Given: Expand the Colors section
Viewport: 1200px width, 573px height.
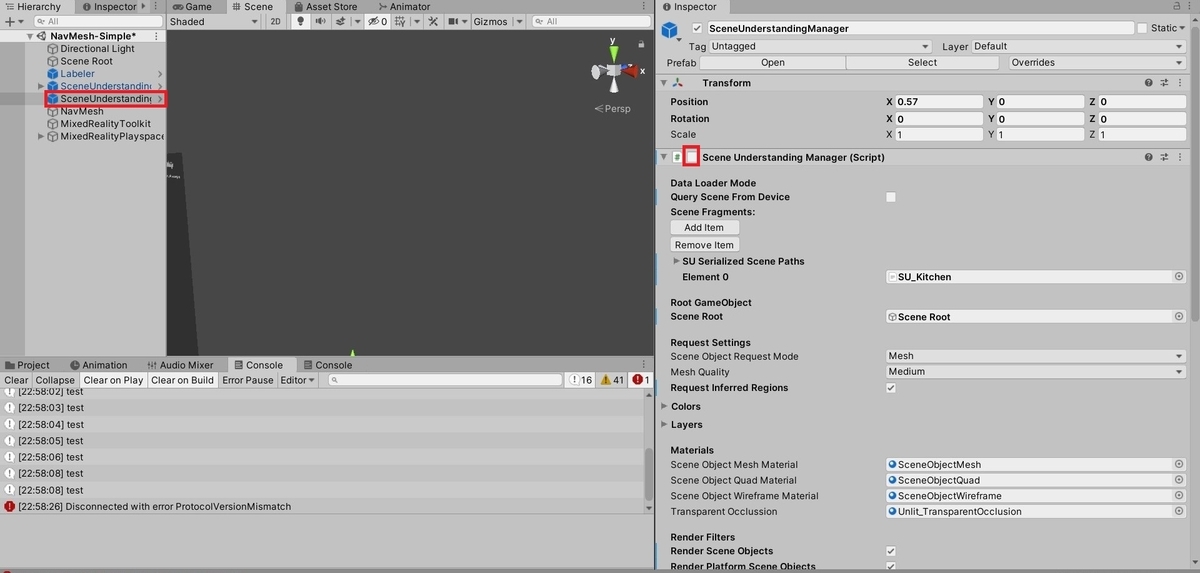Looking at the screenshot, I should pos(665,407).
